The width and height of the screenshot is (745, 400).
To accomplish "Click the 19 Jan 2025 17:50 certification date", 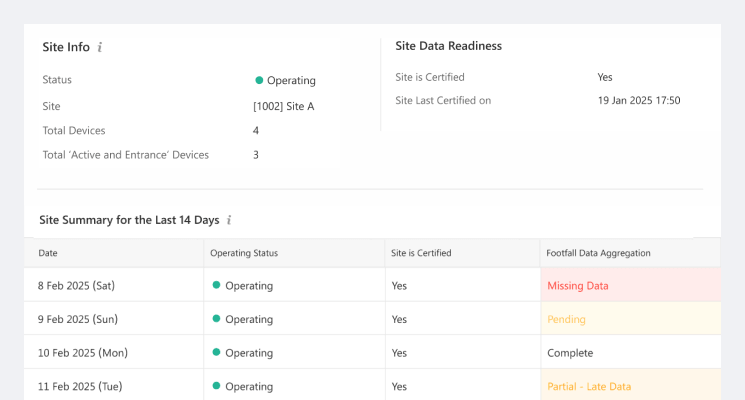I will tap(639, 101).
